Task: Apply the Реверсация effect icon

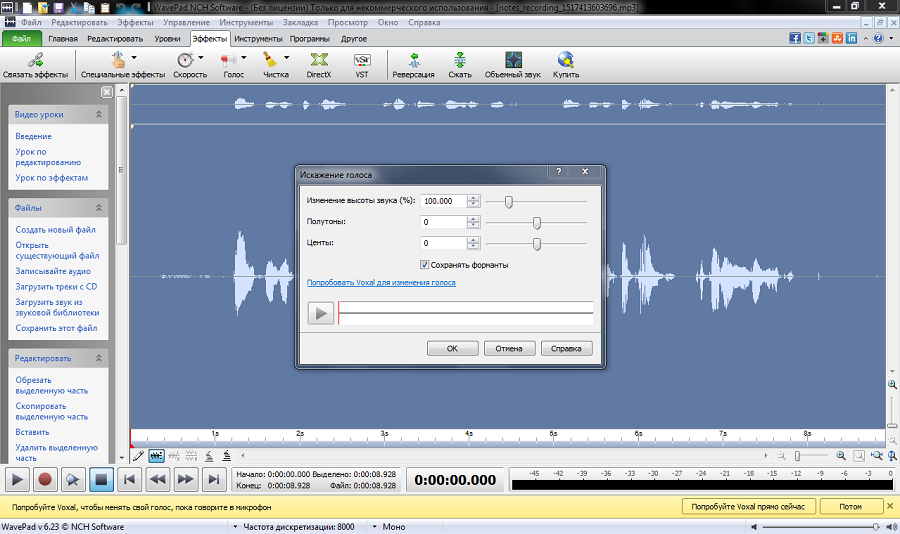Action: pos(414,60)
